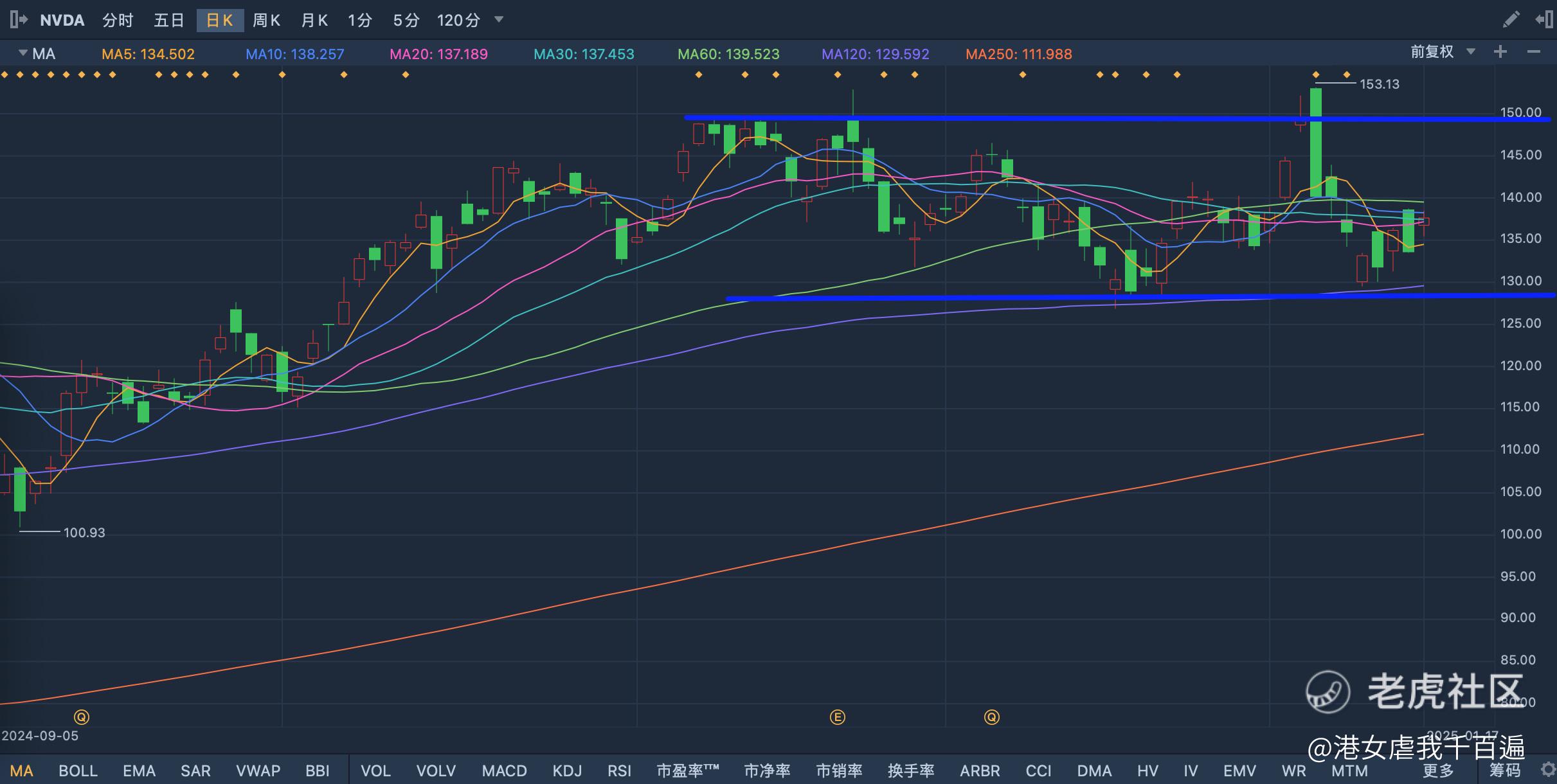Show the IV indicator
1557x784 pixels.
click(1191, 771)
